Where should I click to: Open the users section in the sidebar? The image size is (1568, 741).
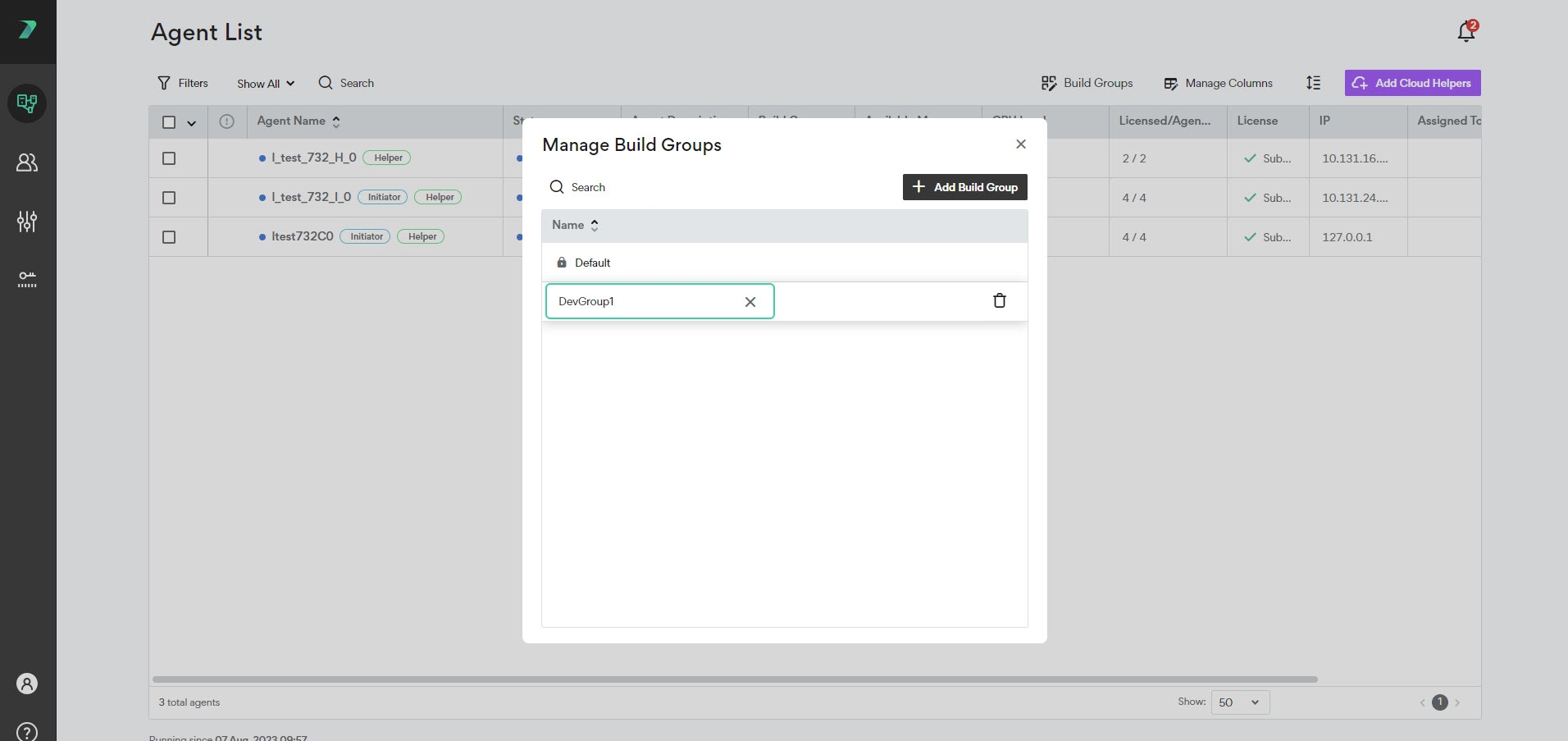27,162
